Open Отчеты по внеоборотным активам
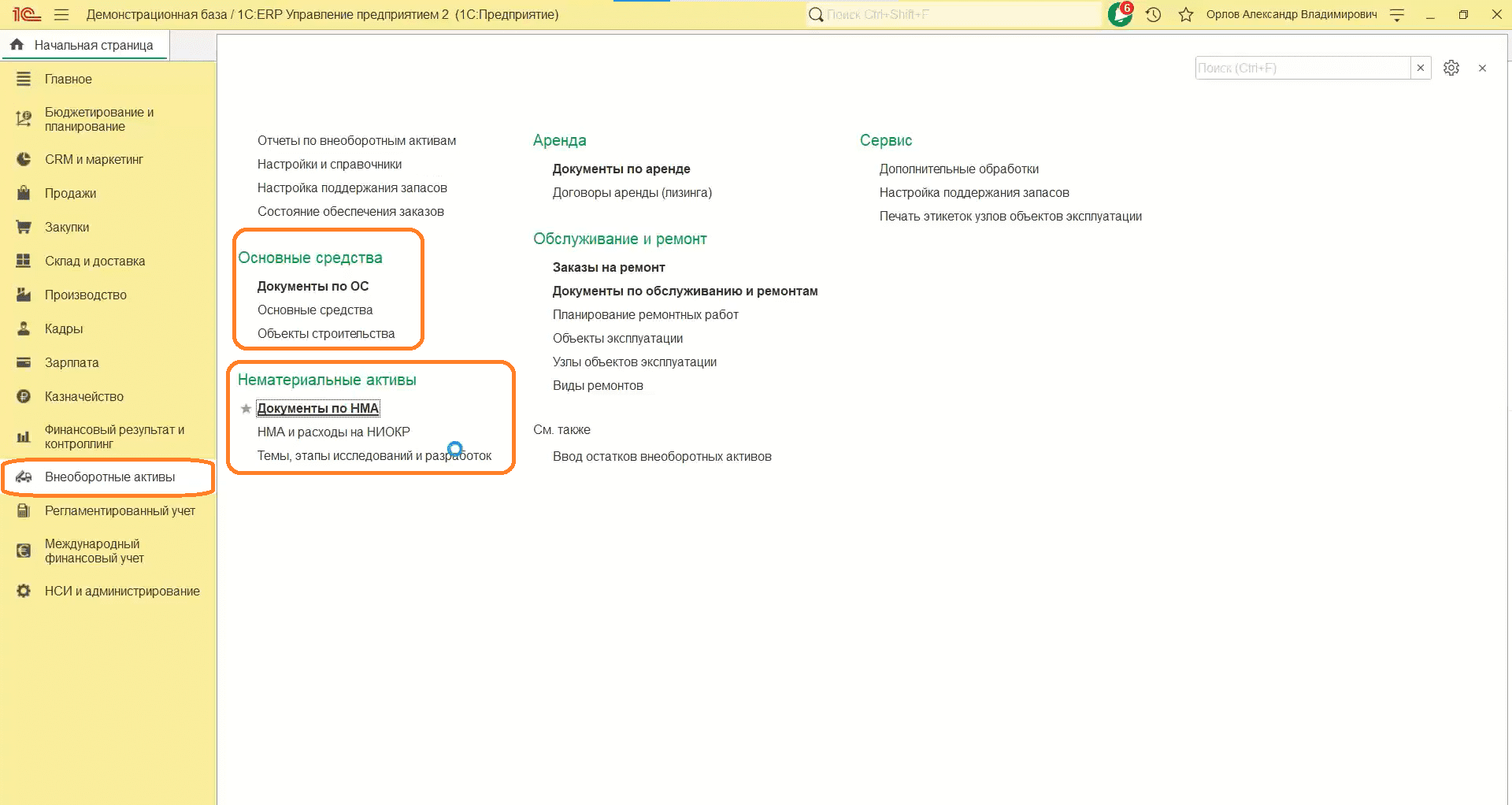This screenshot has width=1512, height=805. click(x=357, y=140)
